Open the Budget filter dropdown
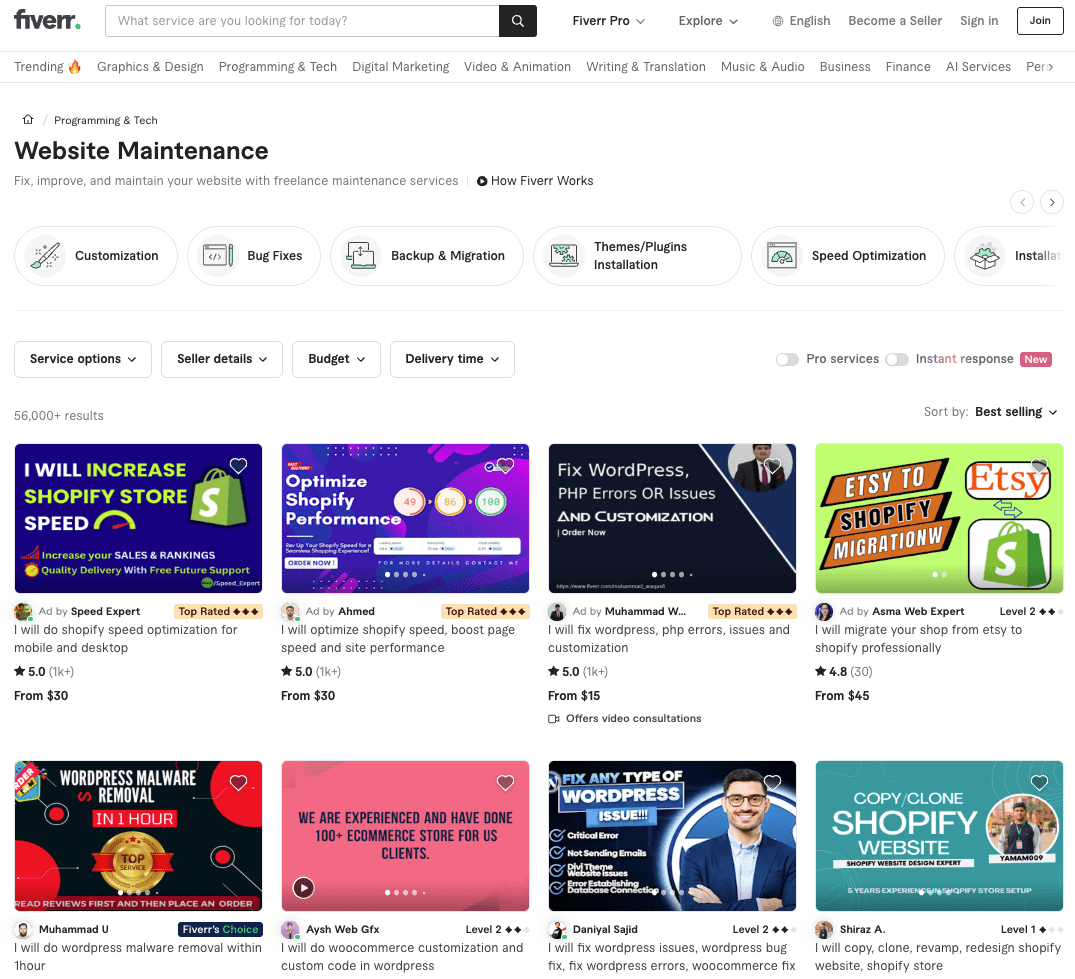This screenshot has height=979, width=1075. tap(337, 359)
